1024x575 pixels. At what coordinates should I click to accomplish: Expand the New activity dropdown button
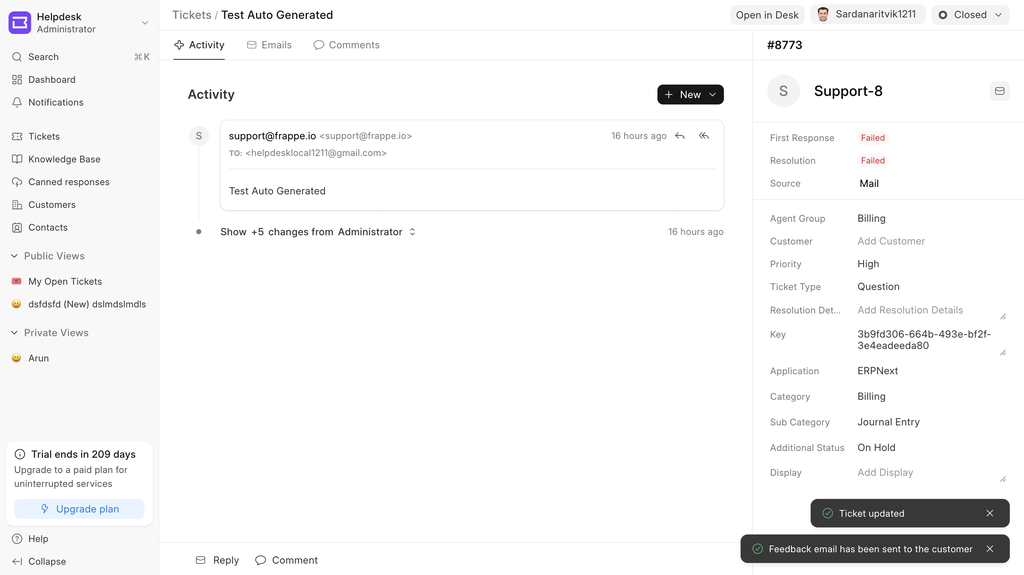(690, 94)
